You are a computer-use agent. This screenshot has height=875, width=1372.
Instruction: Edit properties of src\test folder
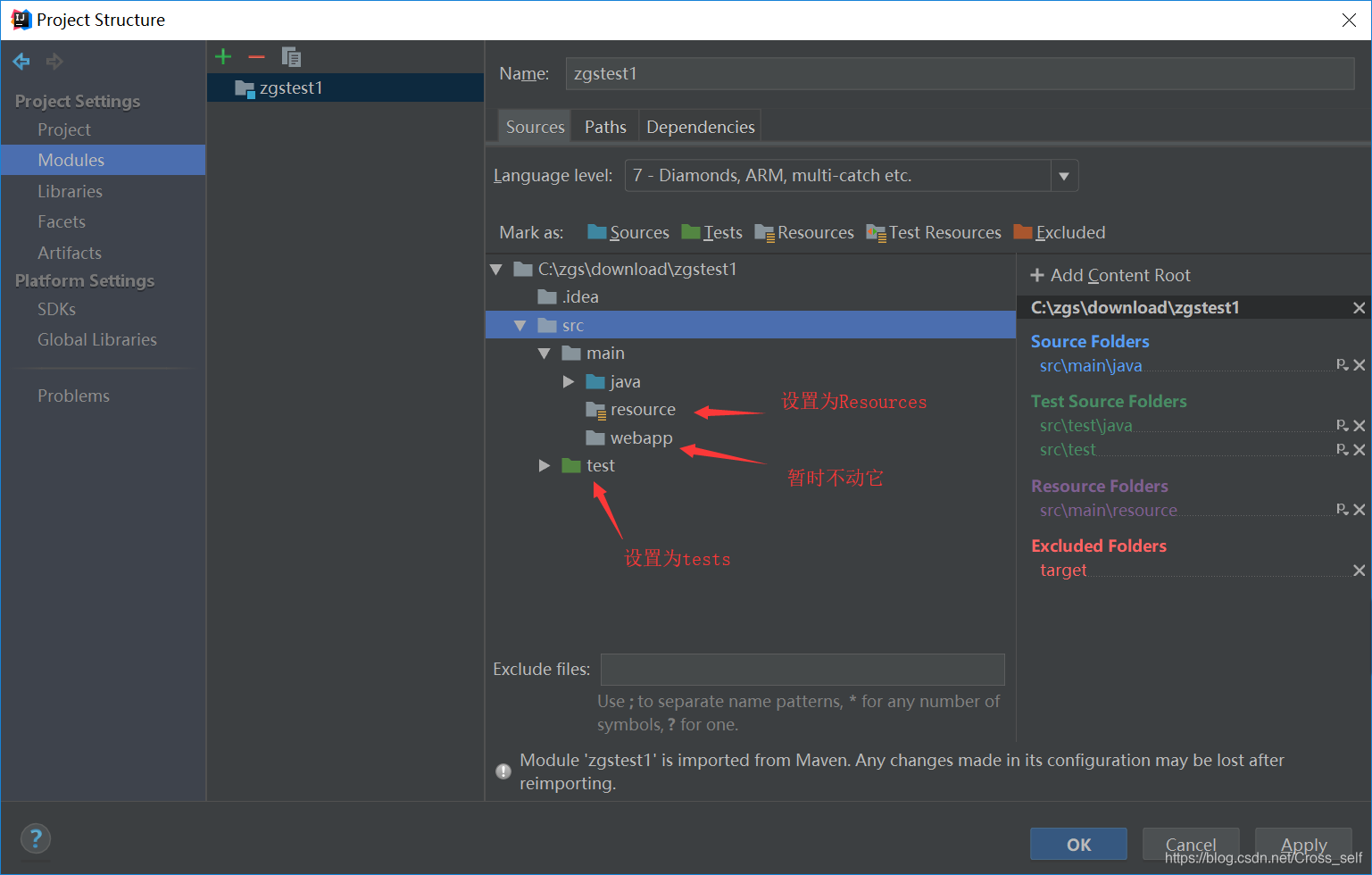coord(1343,449)
